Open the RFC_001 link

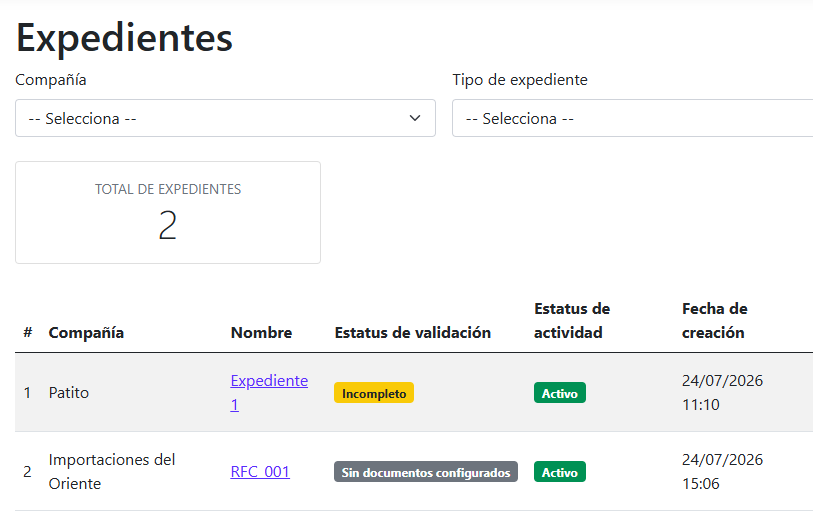point(260,472)
